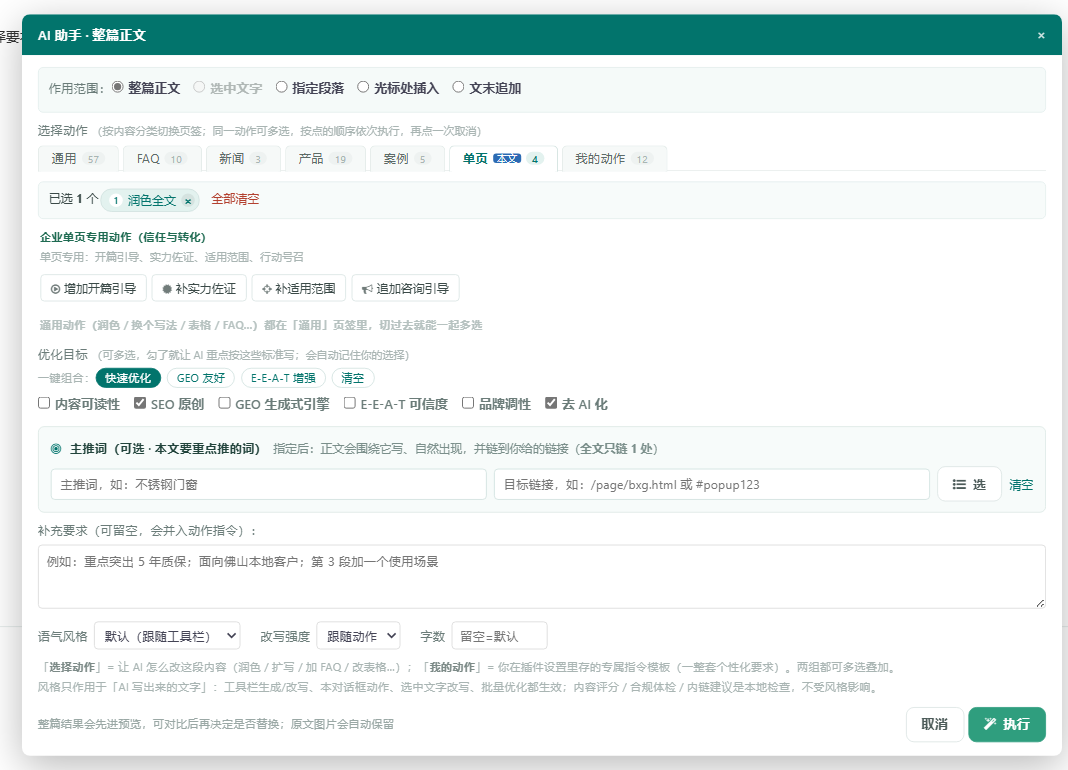Screen dimensions: 1068x770
Task: Focus the 补充要求 textarea
Action: click(541, 576)
